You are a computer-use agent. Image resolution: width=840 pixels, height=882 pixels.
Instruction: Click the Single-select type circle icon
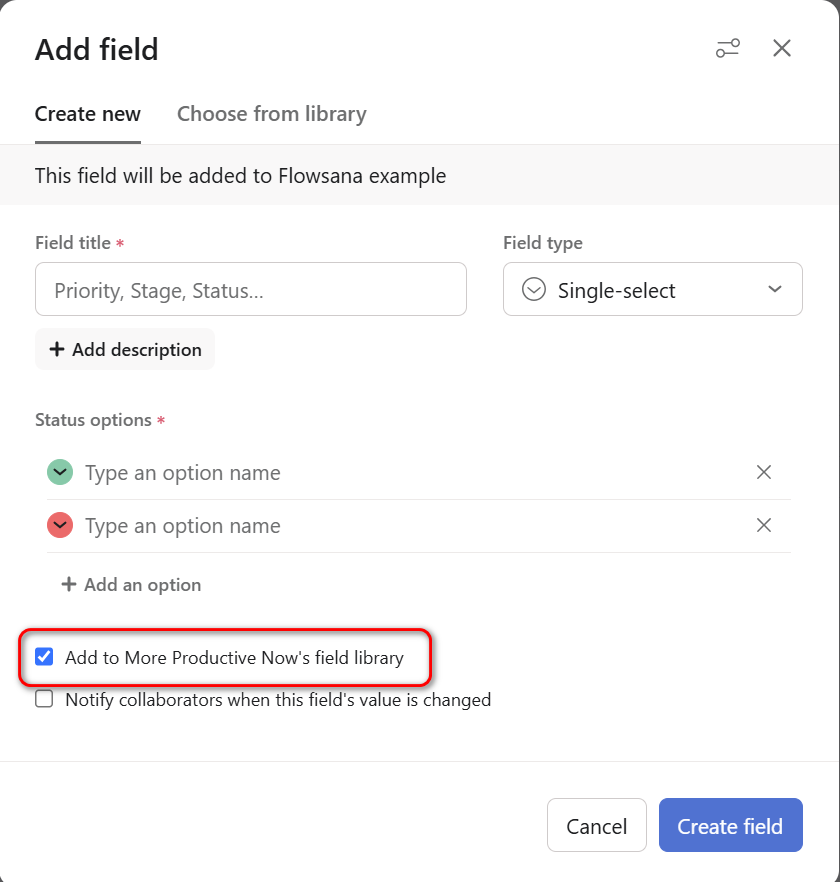(x=535, y=290)
